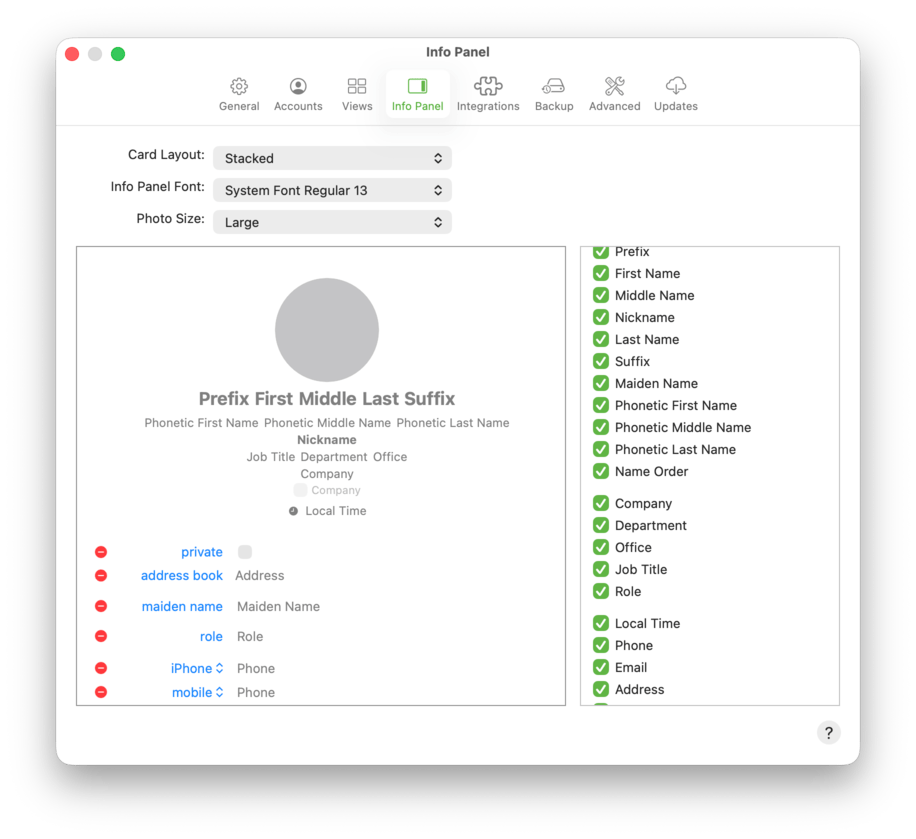
Task: Open the Backup preferences tab
Action: [554, 95]
